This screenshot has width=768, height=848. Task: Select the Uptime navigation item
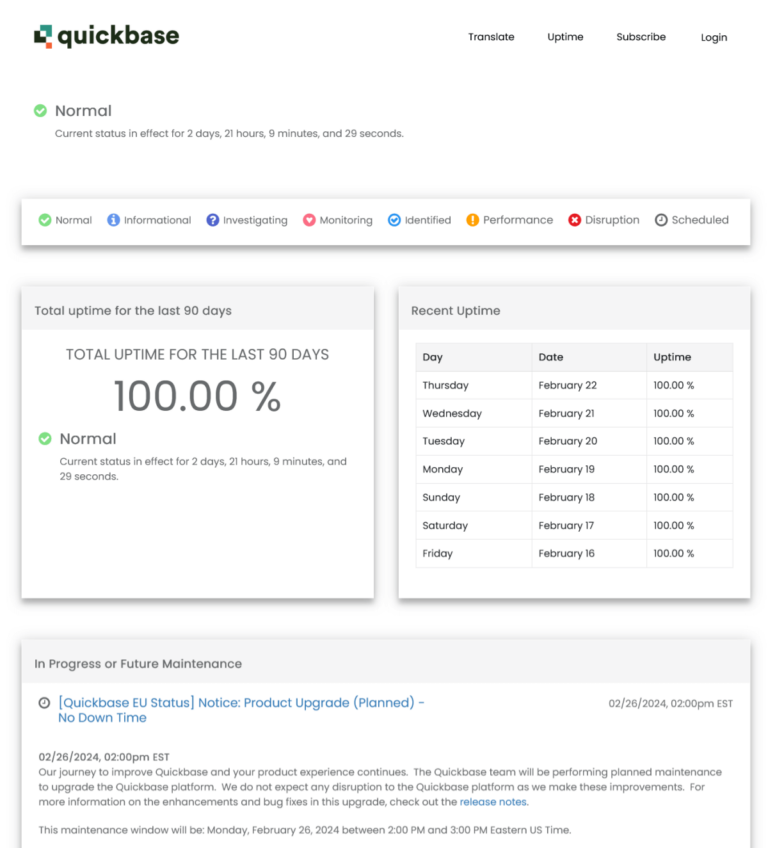coord(565,37)
